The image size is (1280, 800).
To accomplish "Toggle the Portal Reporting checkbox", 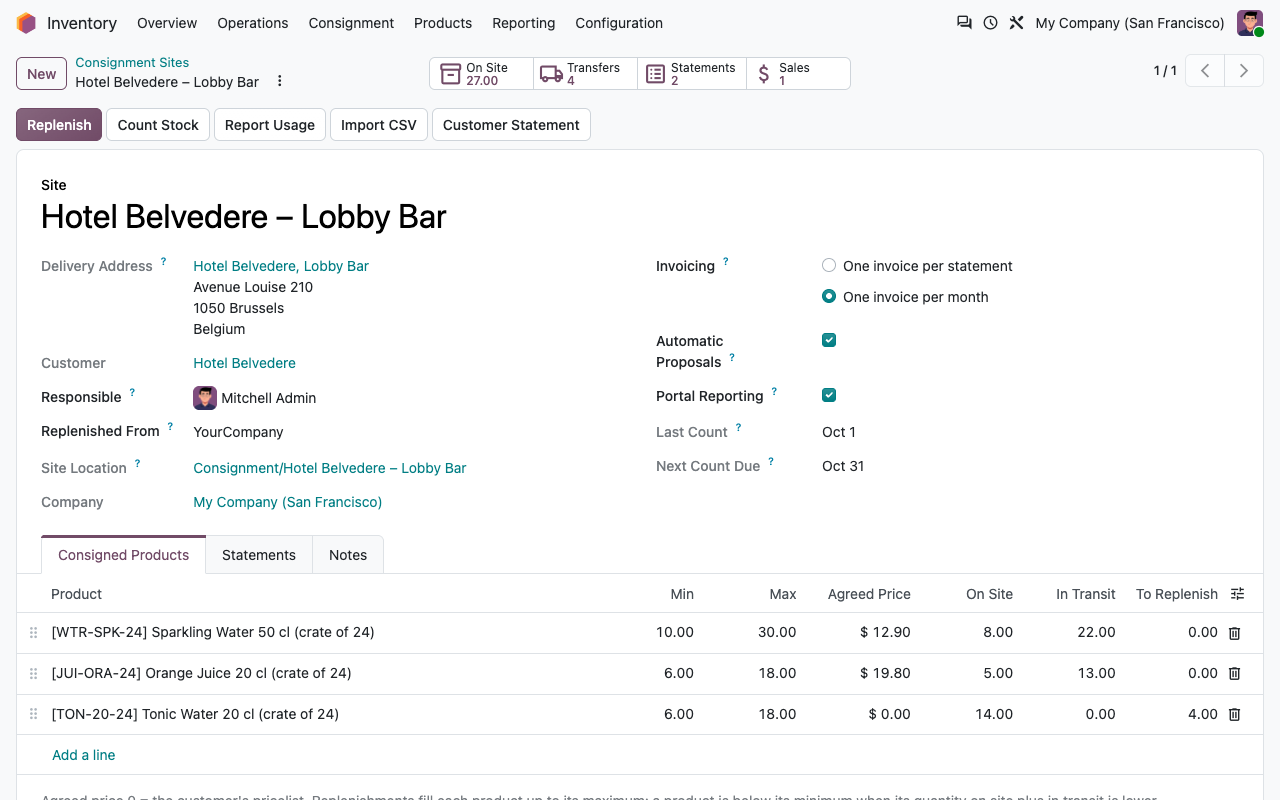I will point(829,395).
